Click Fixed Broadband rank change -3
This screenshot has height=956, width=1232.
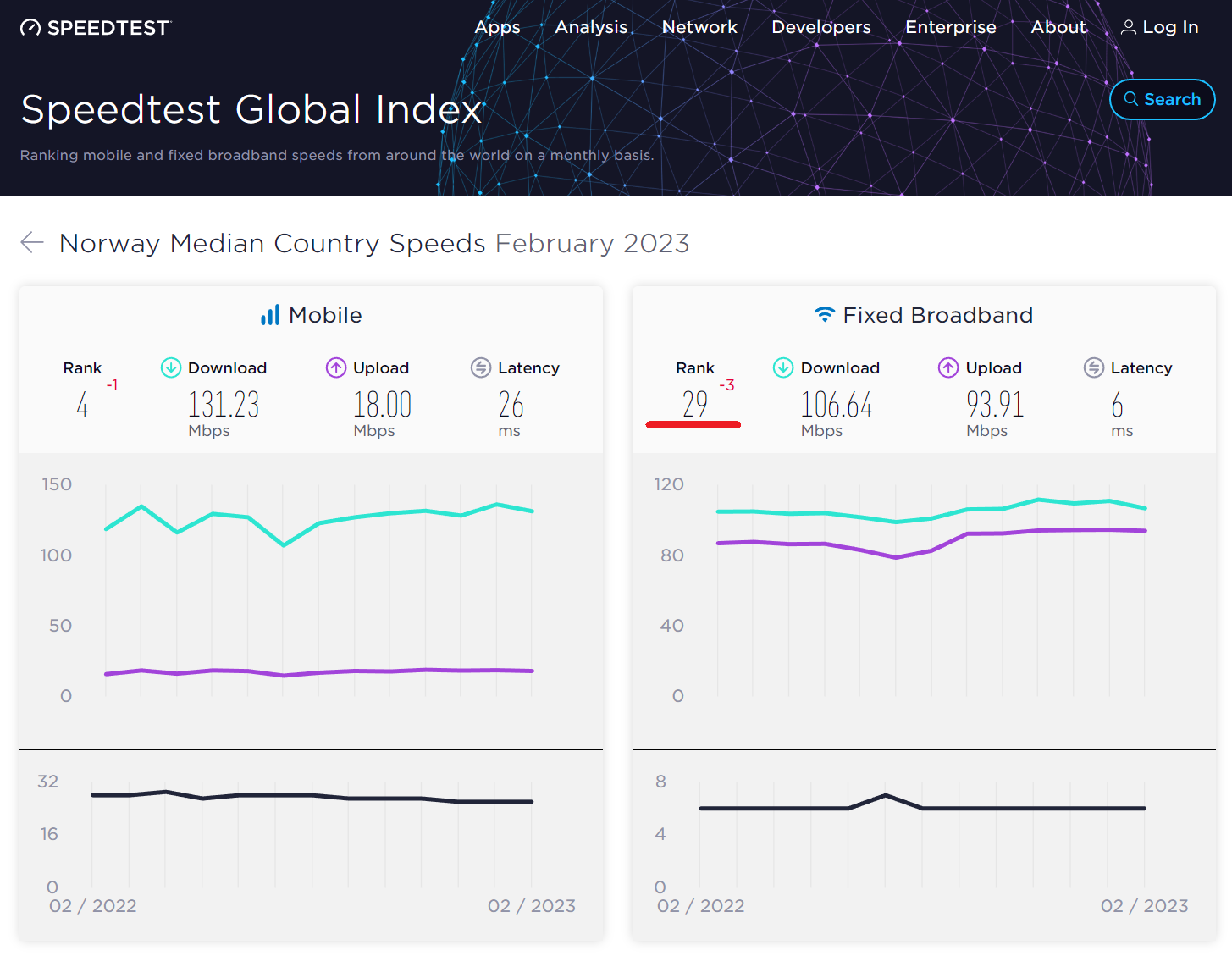pos(726,385)
